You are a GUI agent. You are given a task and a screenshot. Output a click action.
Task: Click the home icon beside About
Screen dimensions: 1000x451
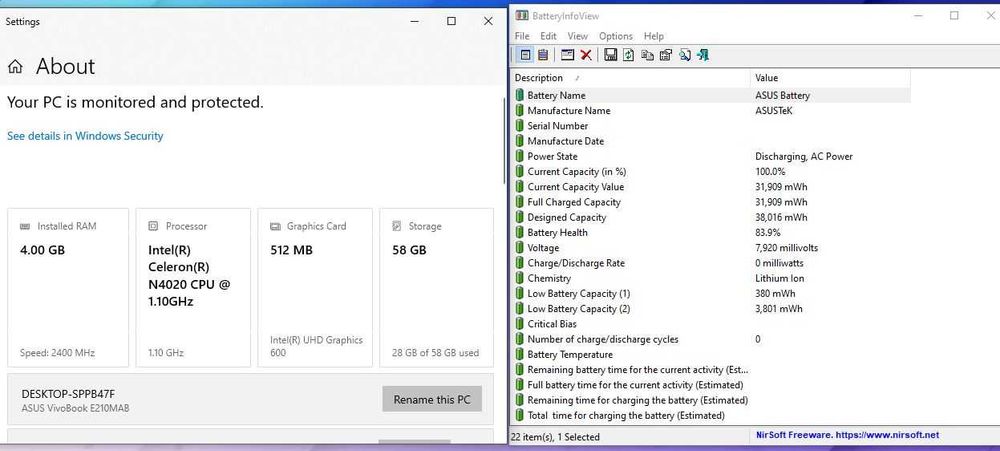pyautogui.click(x=15, y=66)
